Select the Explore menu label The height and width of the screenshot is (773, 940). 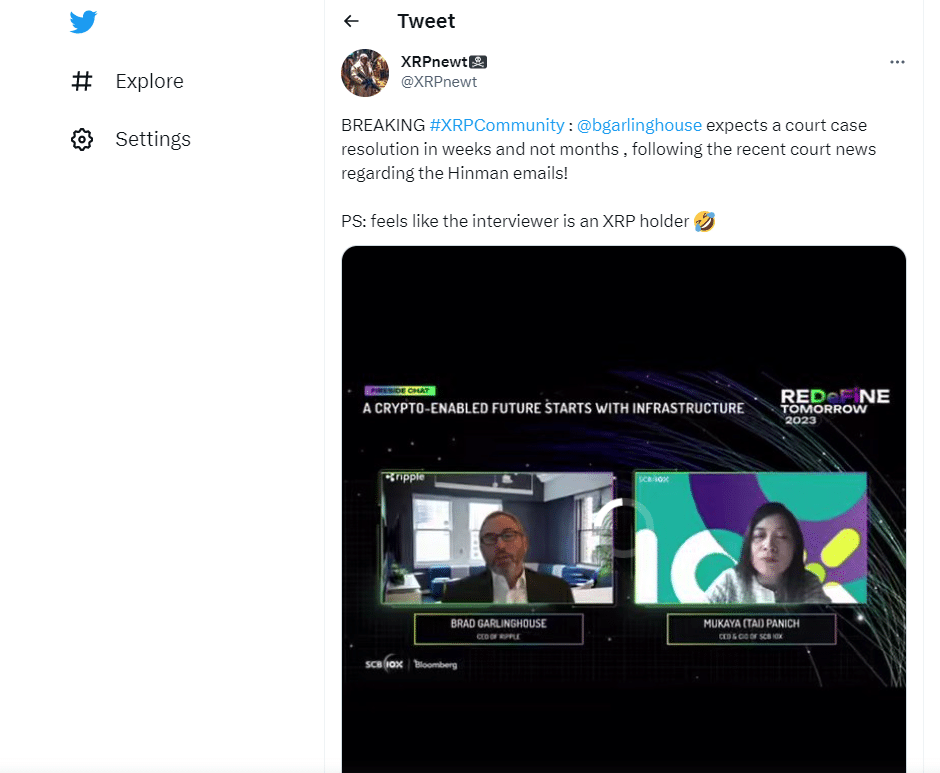pos(149,81)
